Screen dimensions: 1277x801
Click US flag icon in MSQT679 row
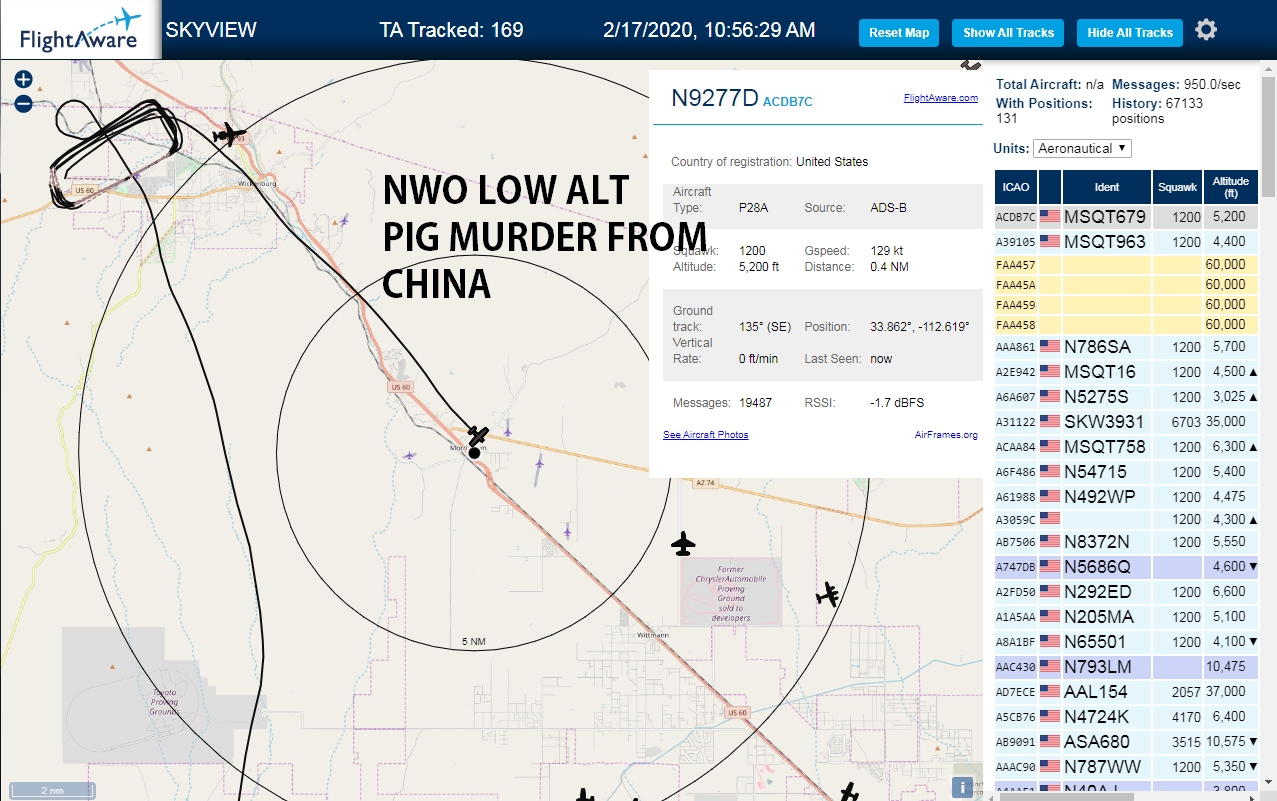tap(1050, 216)
